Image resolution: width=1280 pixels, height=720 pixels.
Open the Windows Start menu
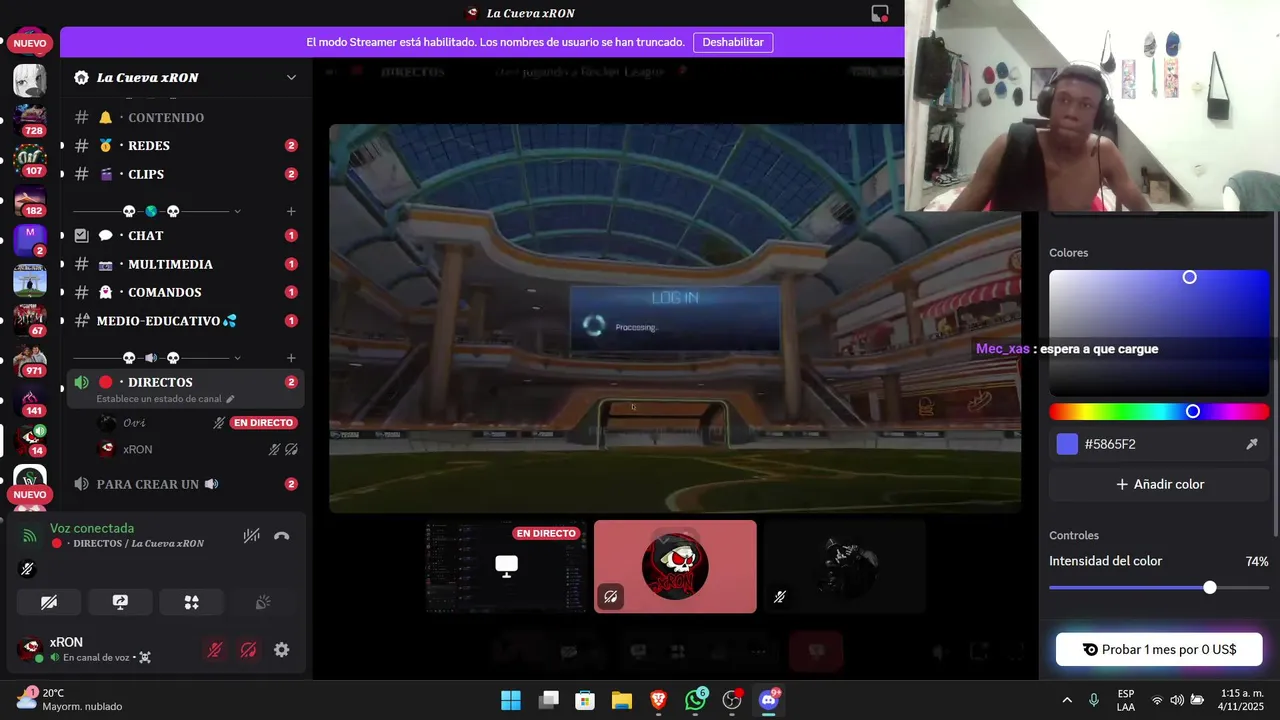(x=511, y=700)
